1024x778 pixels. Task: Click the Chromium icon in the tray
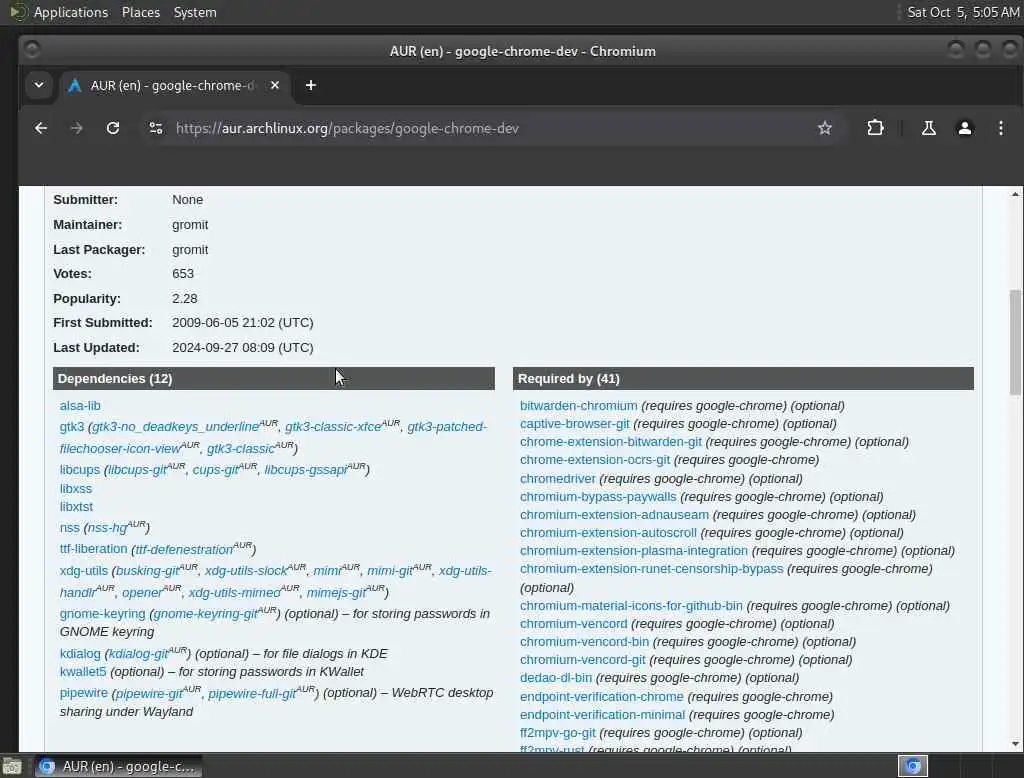coord(913,766)
